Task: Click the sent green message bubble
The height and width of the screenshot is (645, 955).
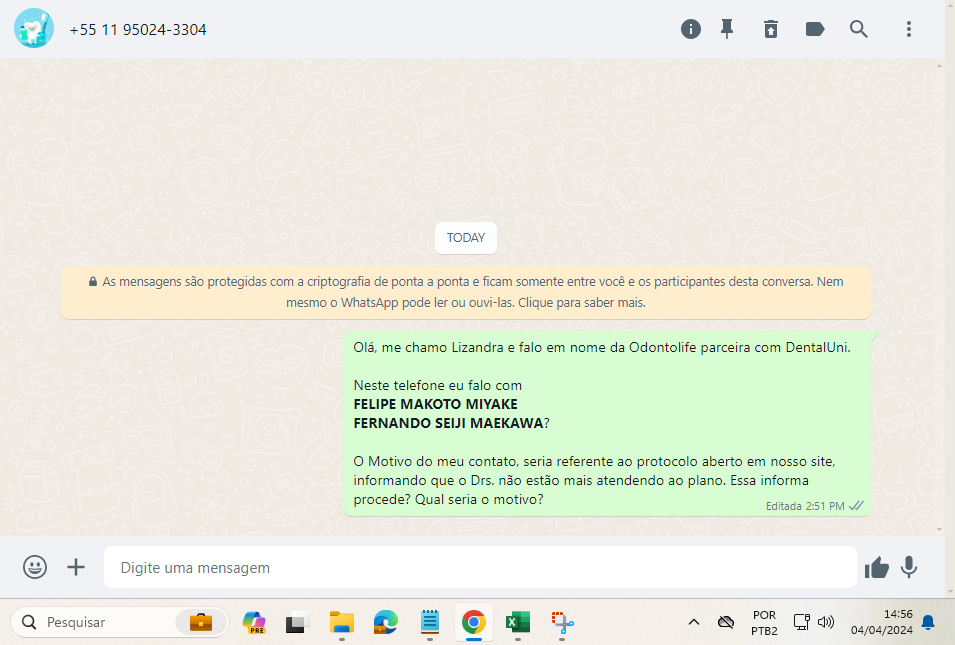Action: point(607,424)
